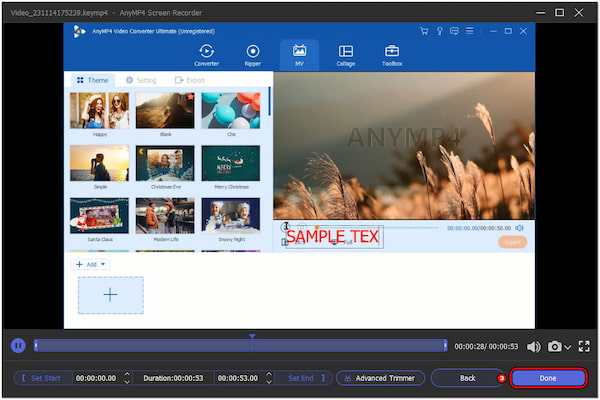This screenshot has height=400, width=600.
Task: Select the Christmas Eve theme thumbnail
Action: 165,163
